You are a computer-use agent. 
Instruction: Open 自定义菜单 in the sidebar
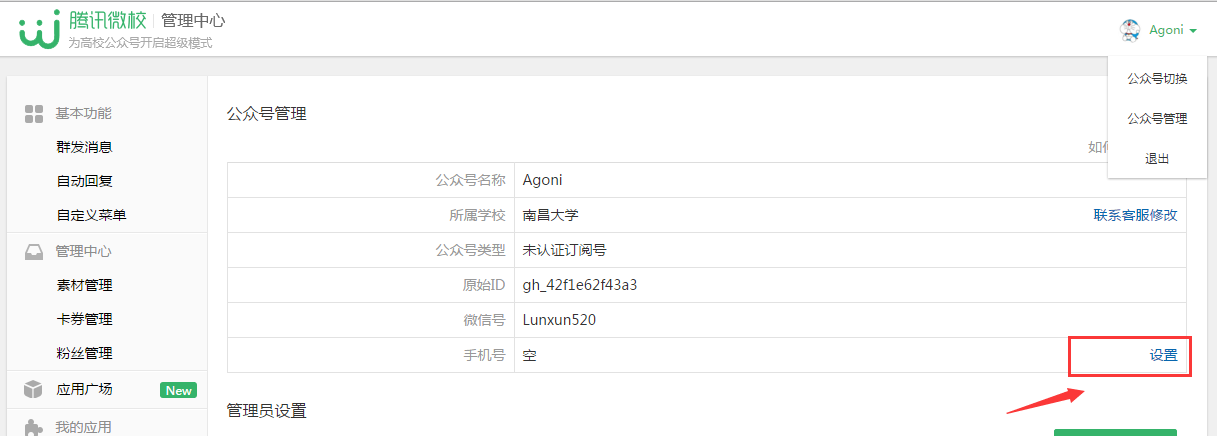pyautogui.click(x=92, y=215)
